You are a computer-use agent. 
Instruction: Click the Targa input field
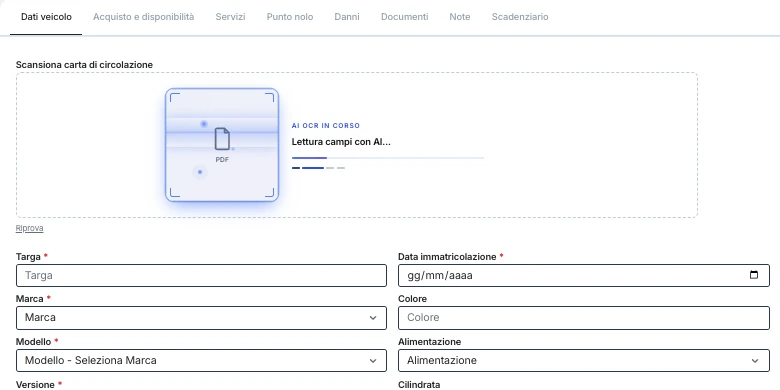point(201,276)
